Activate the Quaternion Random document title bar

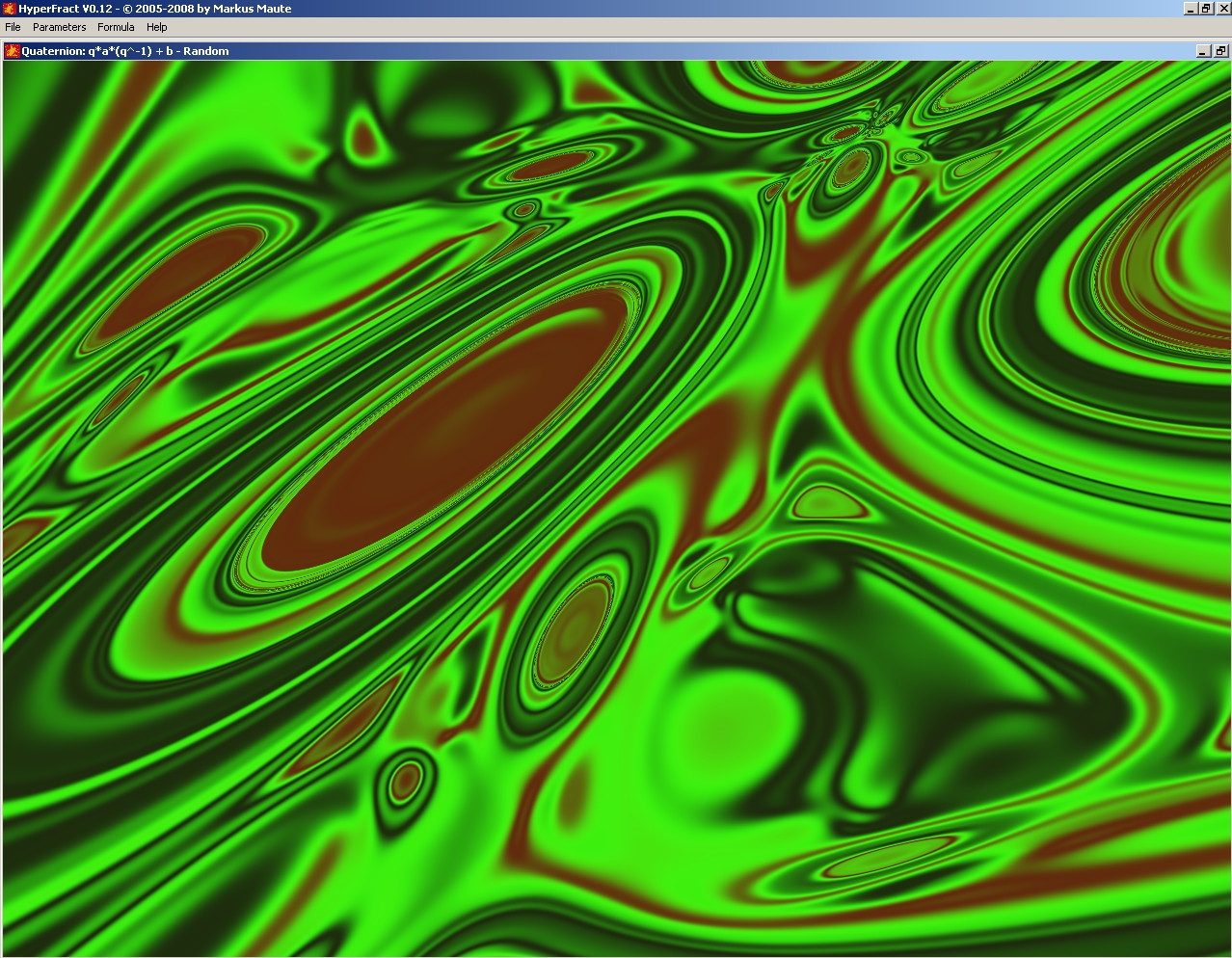pyautogui.click(x=578, y=51)
